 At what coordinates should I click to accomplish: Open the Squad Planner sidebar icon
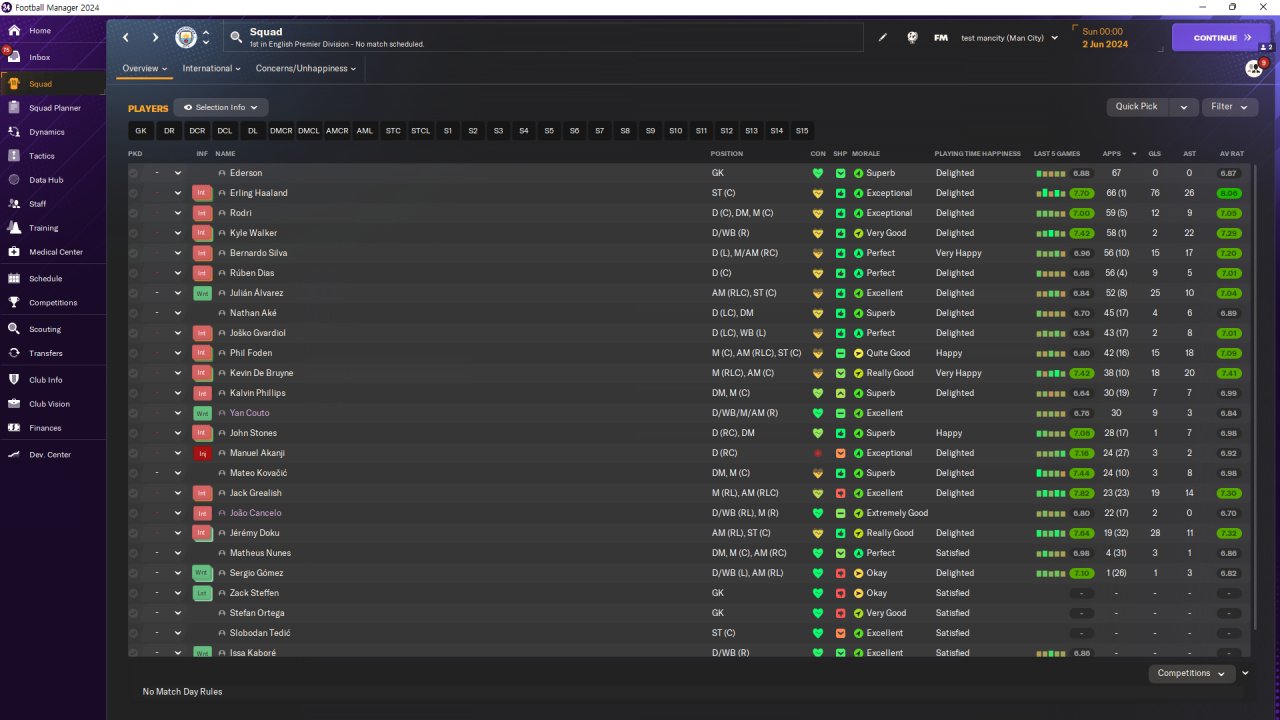(14, 108)
